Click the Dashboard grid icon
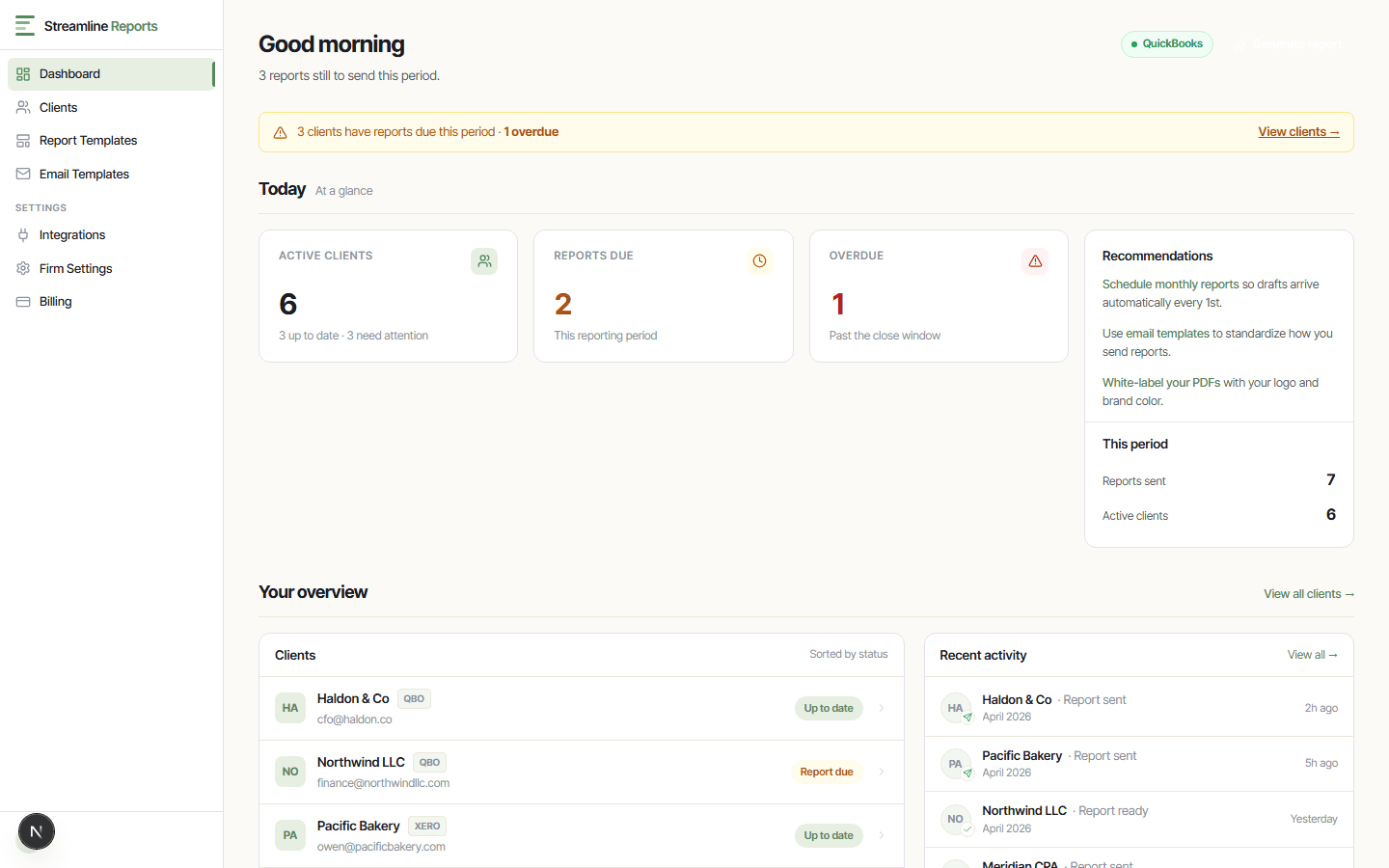The image size is (1389, 868). coord(23,74)
